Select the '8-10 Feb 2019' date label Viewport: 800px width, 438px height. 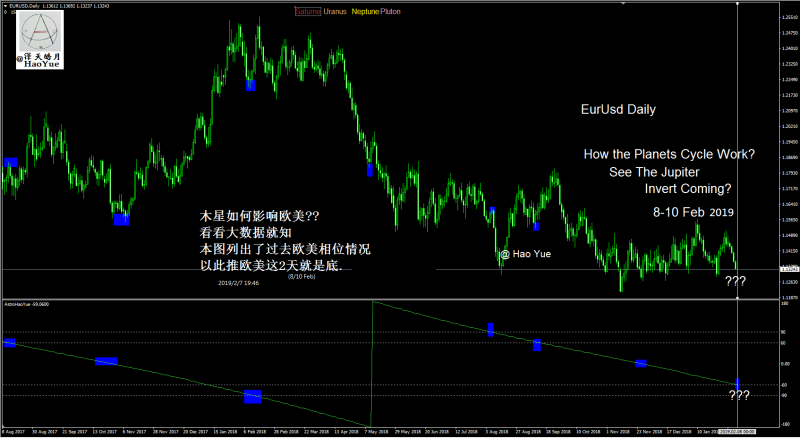[x=693, y=212]
